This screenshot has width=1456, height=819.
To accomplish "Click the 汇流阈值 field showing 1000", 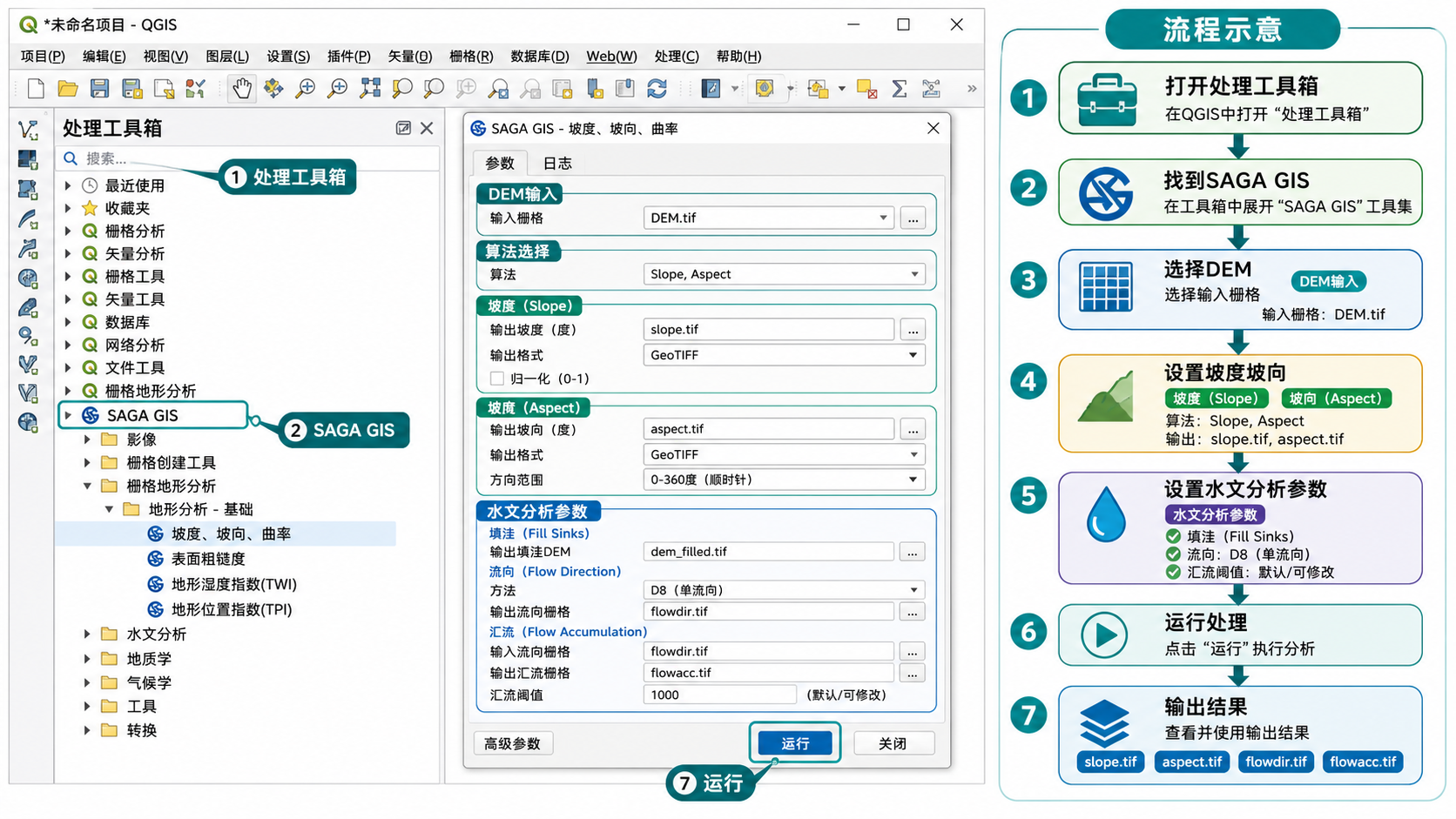I will click(x=720, y=695).
